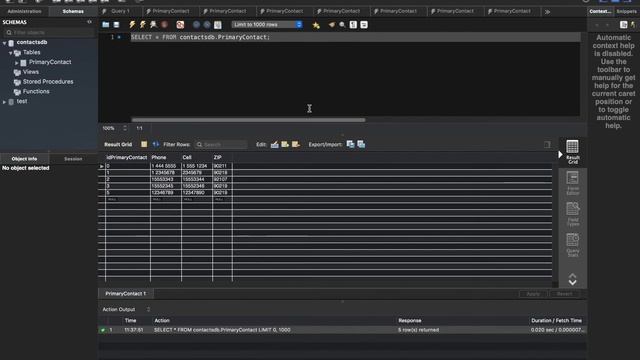
Task: Switch to the Schemas tab
Action: 73,11
